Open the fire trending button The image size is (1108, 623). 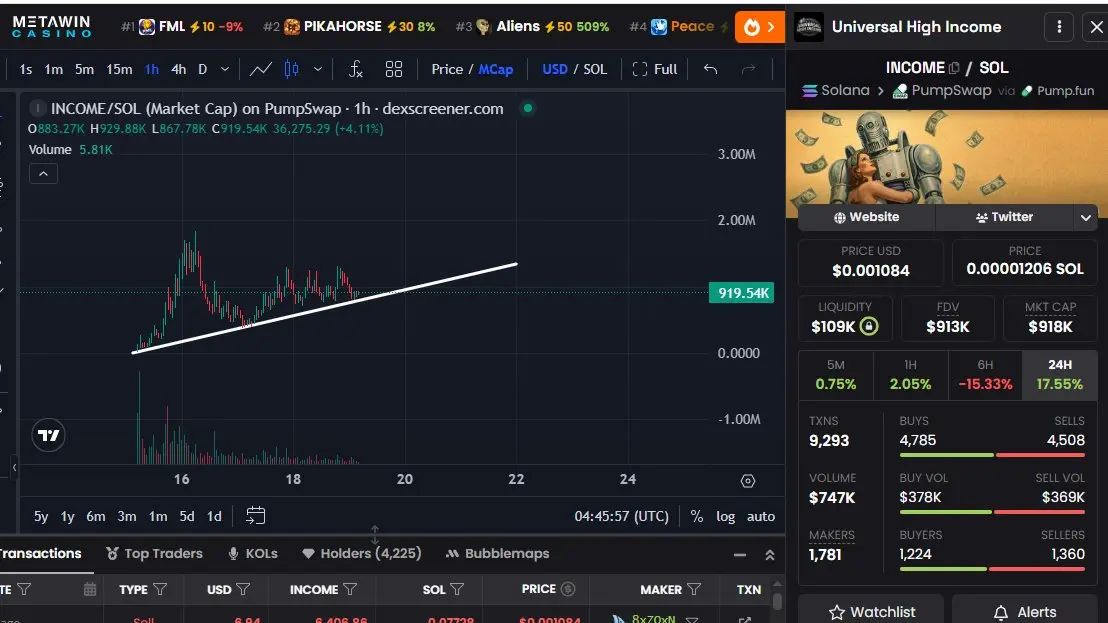tap(759, 27)
